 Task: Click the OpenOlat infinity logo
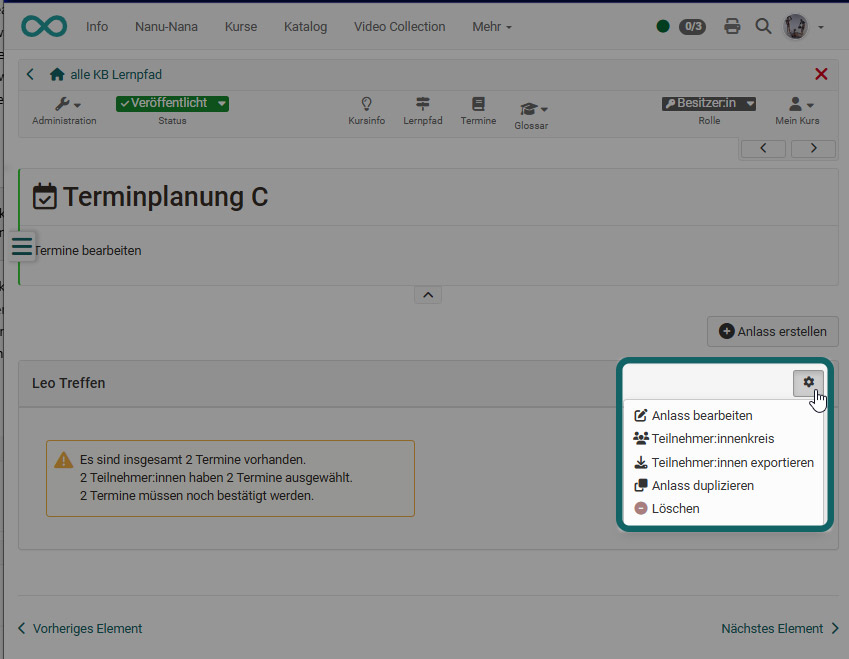point(44,26)
